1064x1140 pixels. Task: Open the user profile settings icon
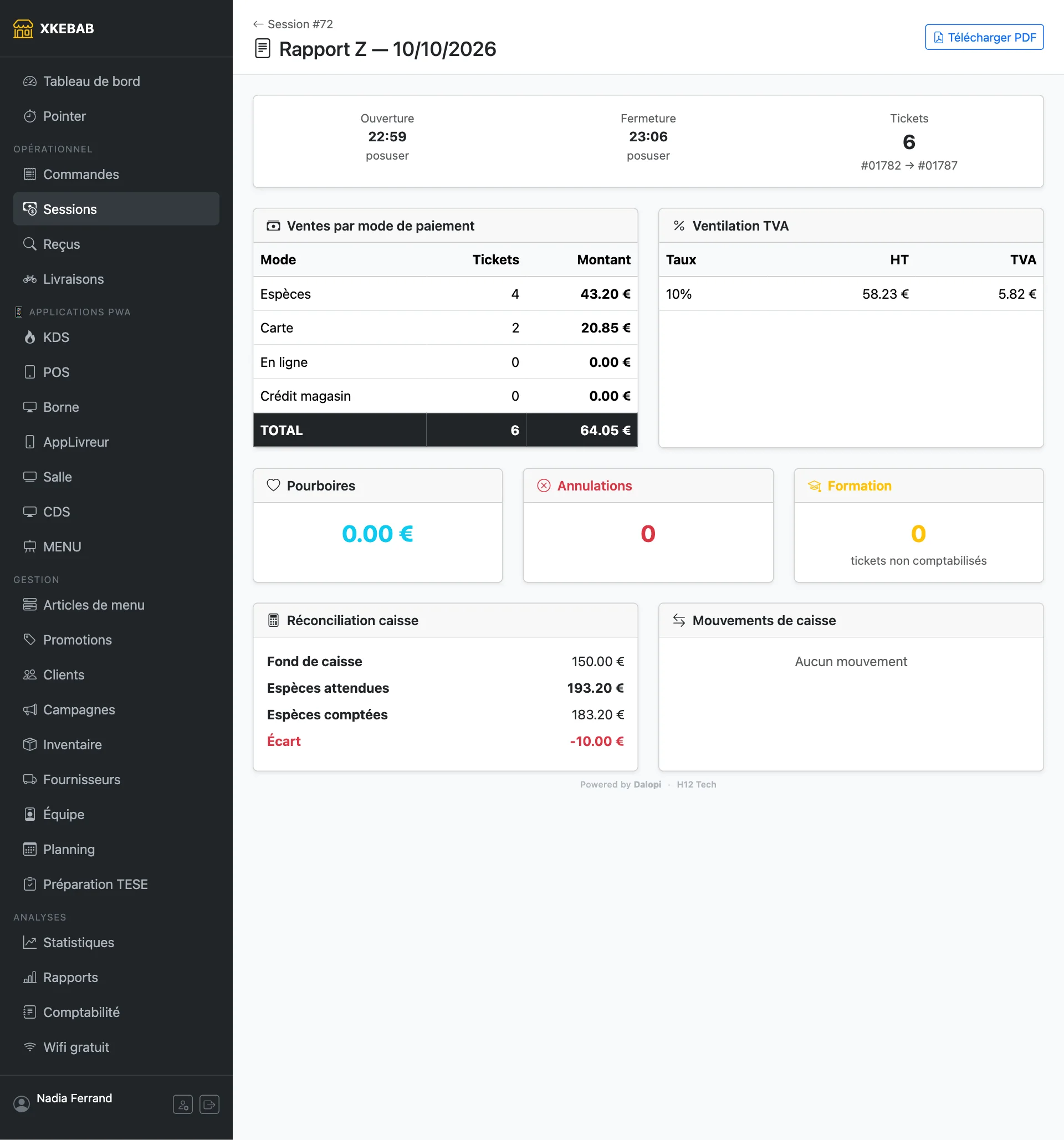(183, 1104)
